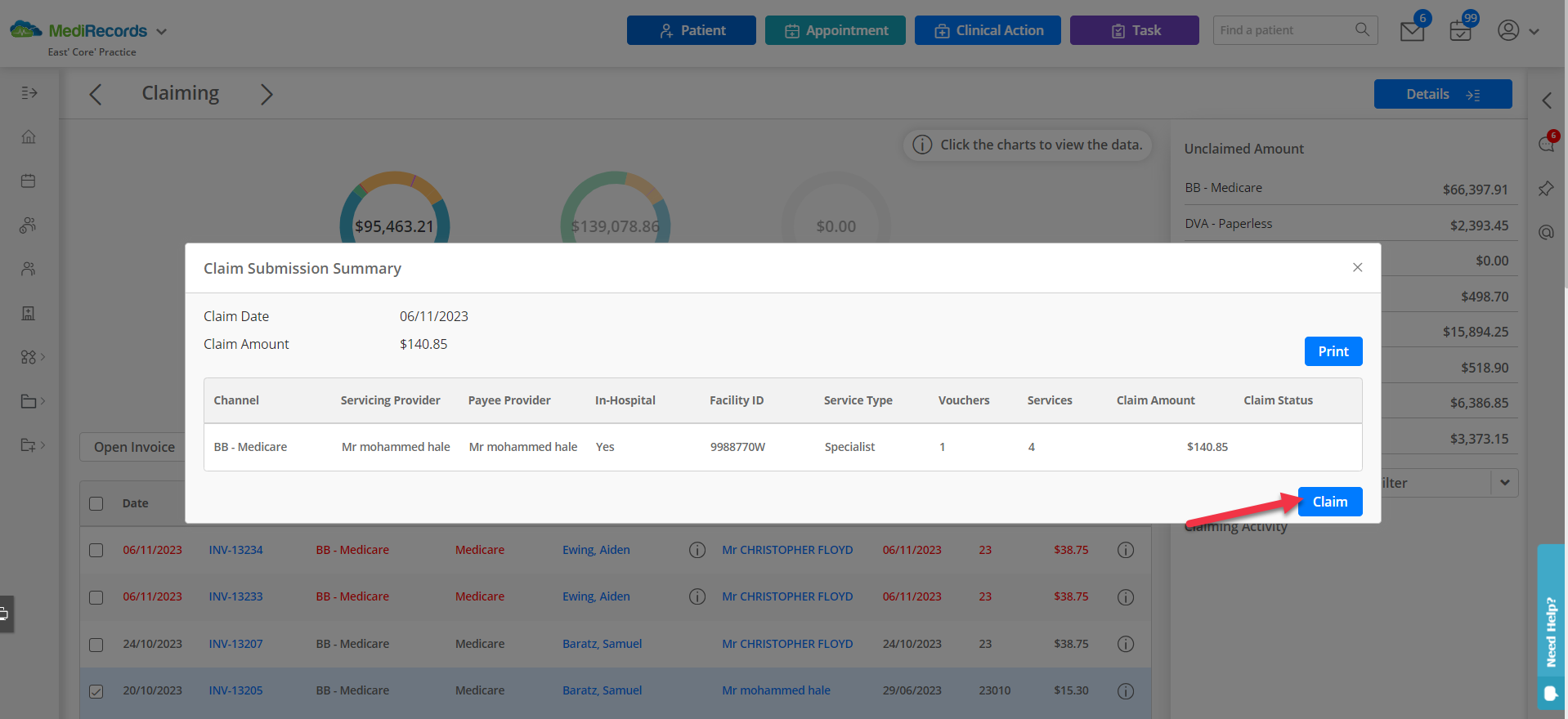The width and height of the screenshot is (1568, 719).
Task: Open invoice link INV-13233
Action: pyautogui.click(x=235, y=596)
